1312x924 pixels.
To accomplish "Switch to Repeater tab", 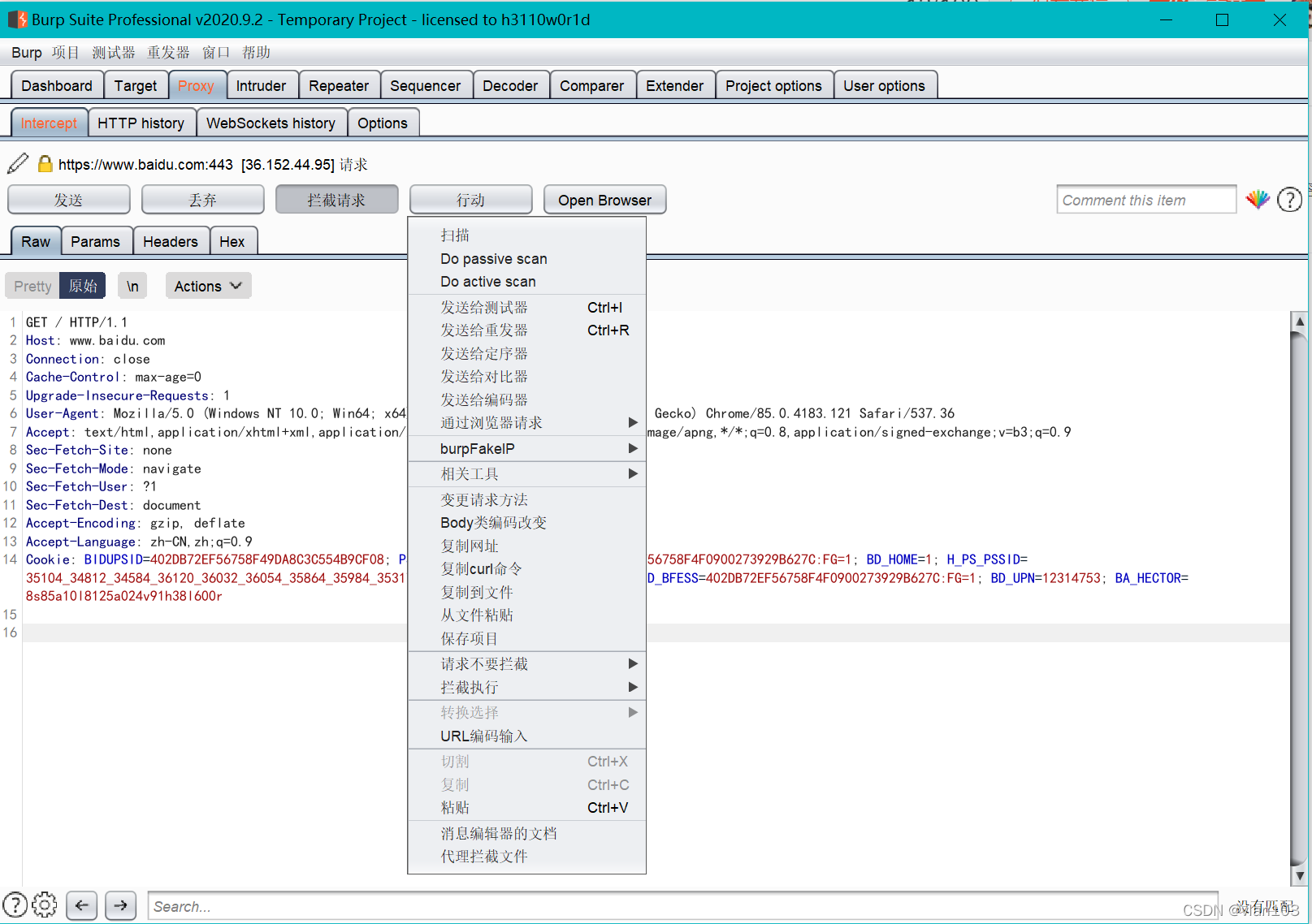I will pos(339,85).
